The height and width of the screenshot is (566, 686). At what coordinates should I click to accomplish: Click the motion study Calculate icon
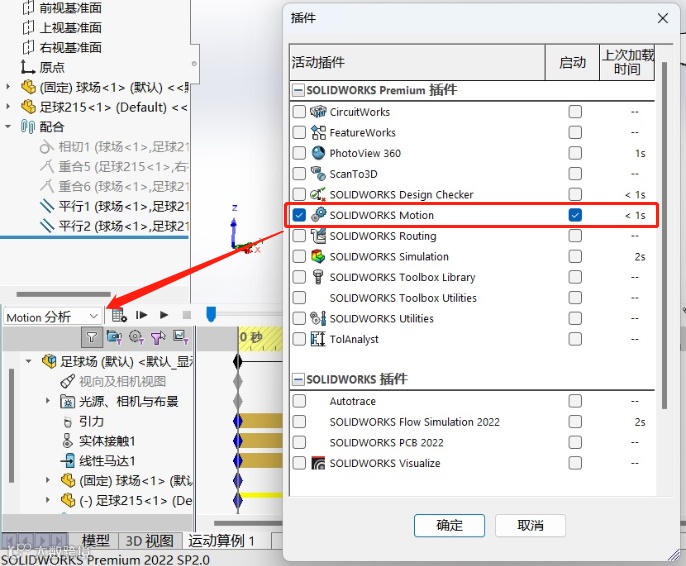(x=119, y=315)
